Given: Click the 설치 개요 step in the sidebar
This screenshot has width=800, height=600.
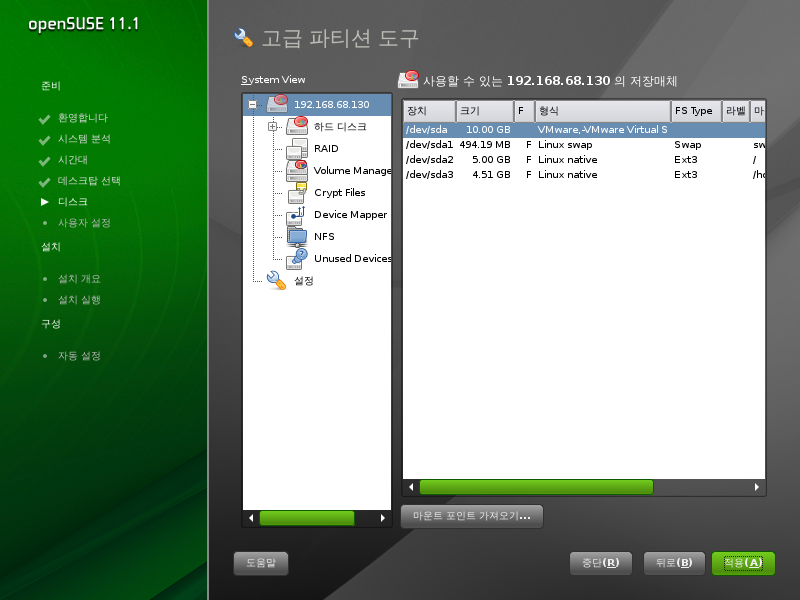Looking at the screenshot, I should click(x=79, y=279).
